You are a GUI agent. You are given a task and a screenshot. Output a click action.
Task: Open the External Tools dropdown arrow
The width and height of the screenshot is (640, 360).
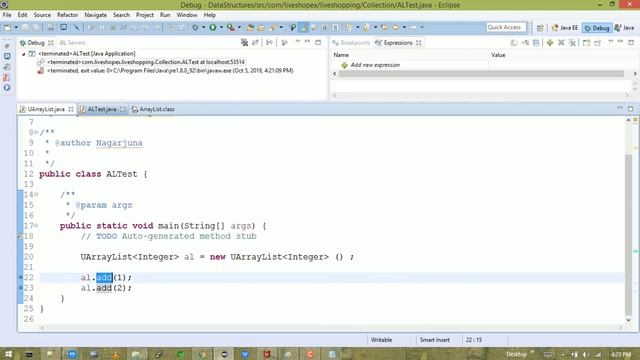[240, 27]
